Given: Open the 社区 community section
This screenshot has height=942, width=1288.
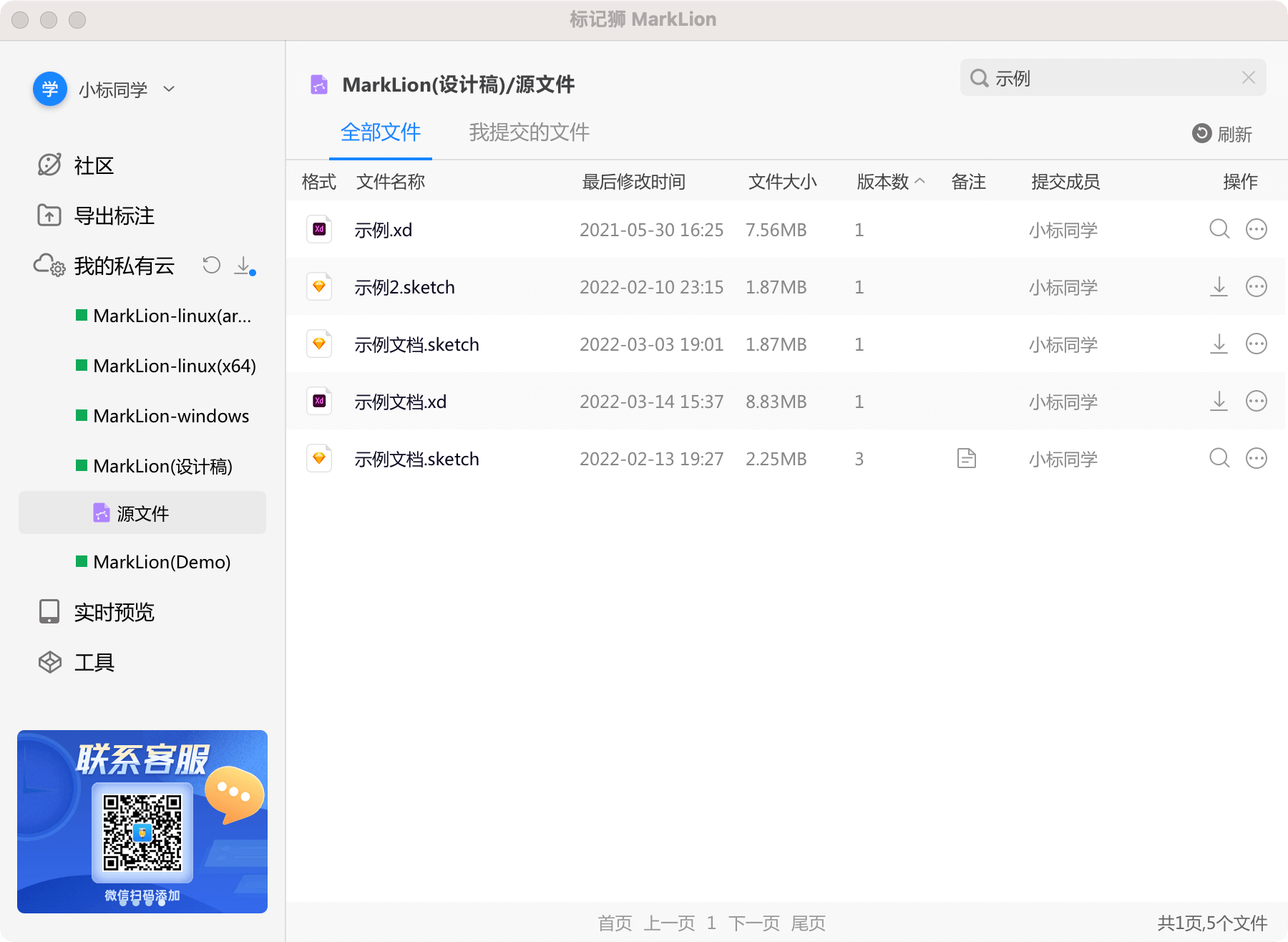Looking at the screenshot, I should click(94, 165).
